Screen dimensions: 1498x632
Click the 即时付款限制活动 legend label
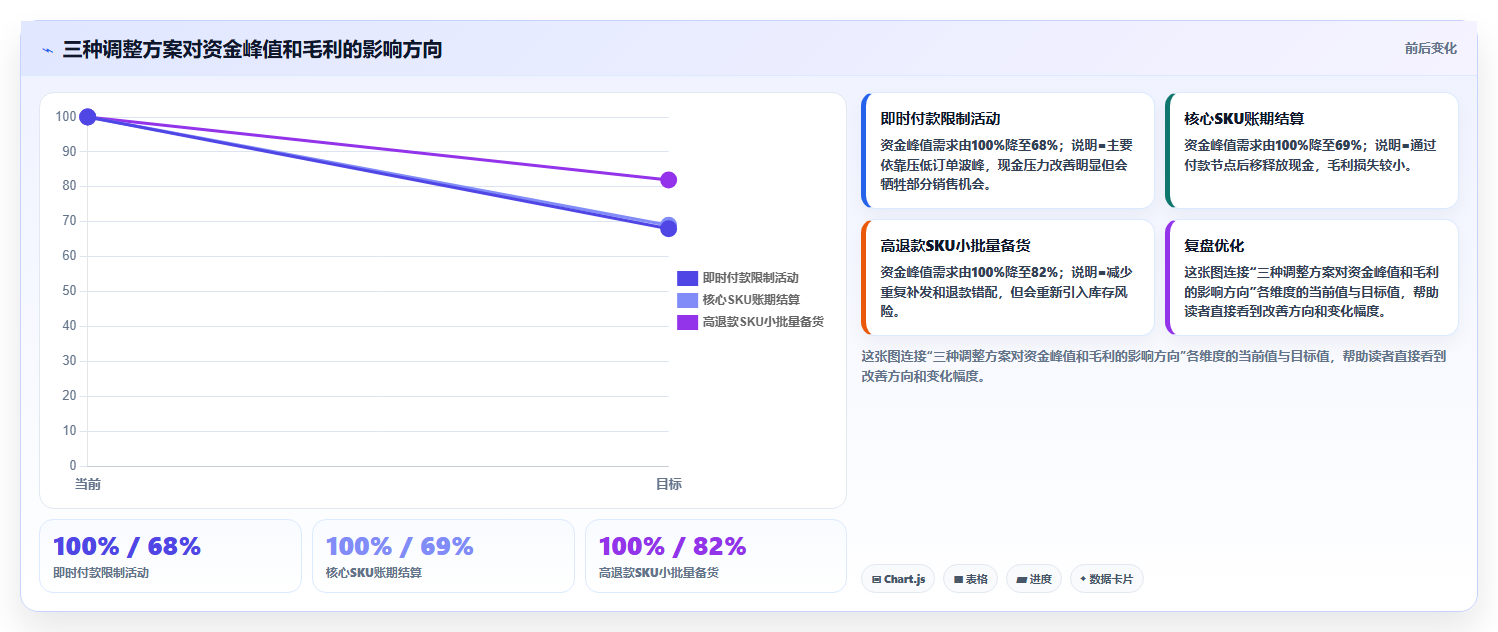tap(750, 278)
